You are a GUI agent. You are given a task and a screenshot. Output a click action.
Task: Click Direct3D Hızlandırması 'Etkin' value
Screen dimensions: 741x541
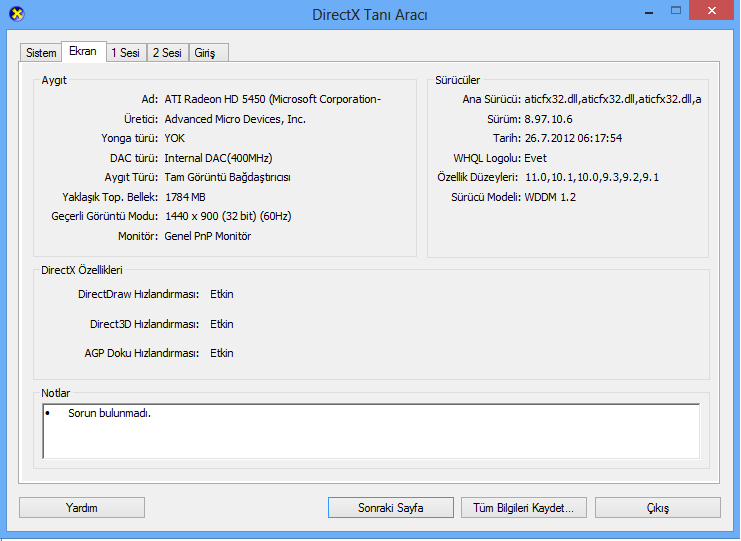pos(222,324)
